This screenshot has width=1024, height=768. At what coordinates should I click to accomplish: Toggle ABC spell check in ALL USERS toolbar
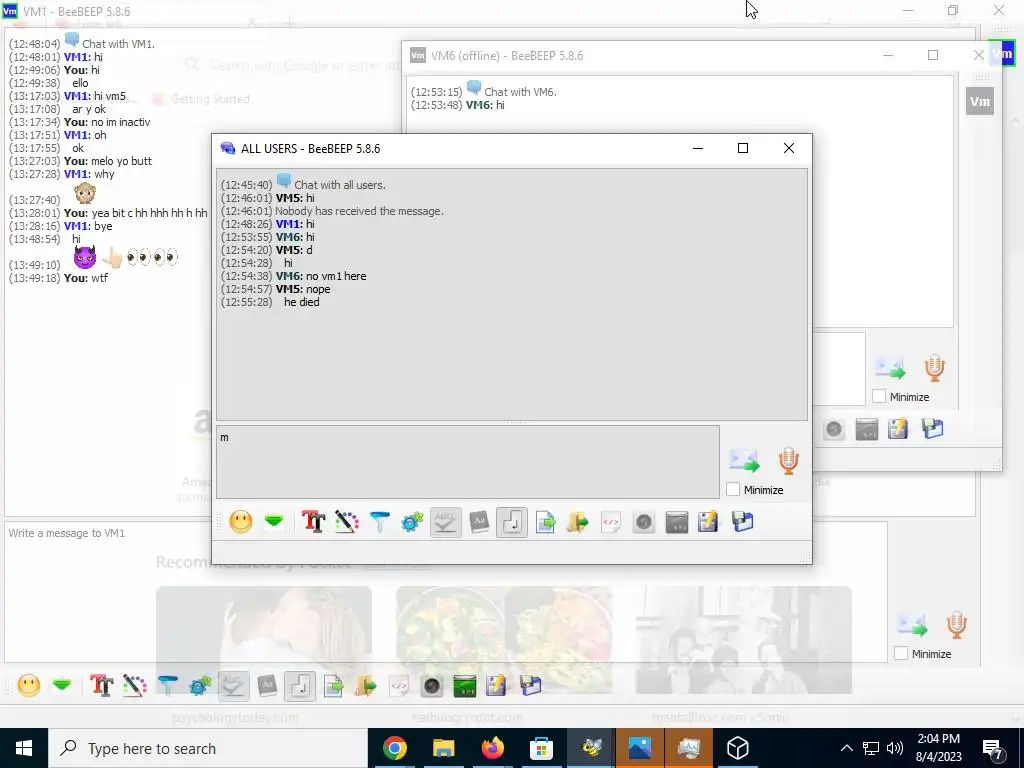tap(445, 522)
